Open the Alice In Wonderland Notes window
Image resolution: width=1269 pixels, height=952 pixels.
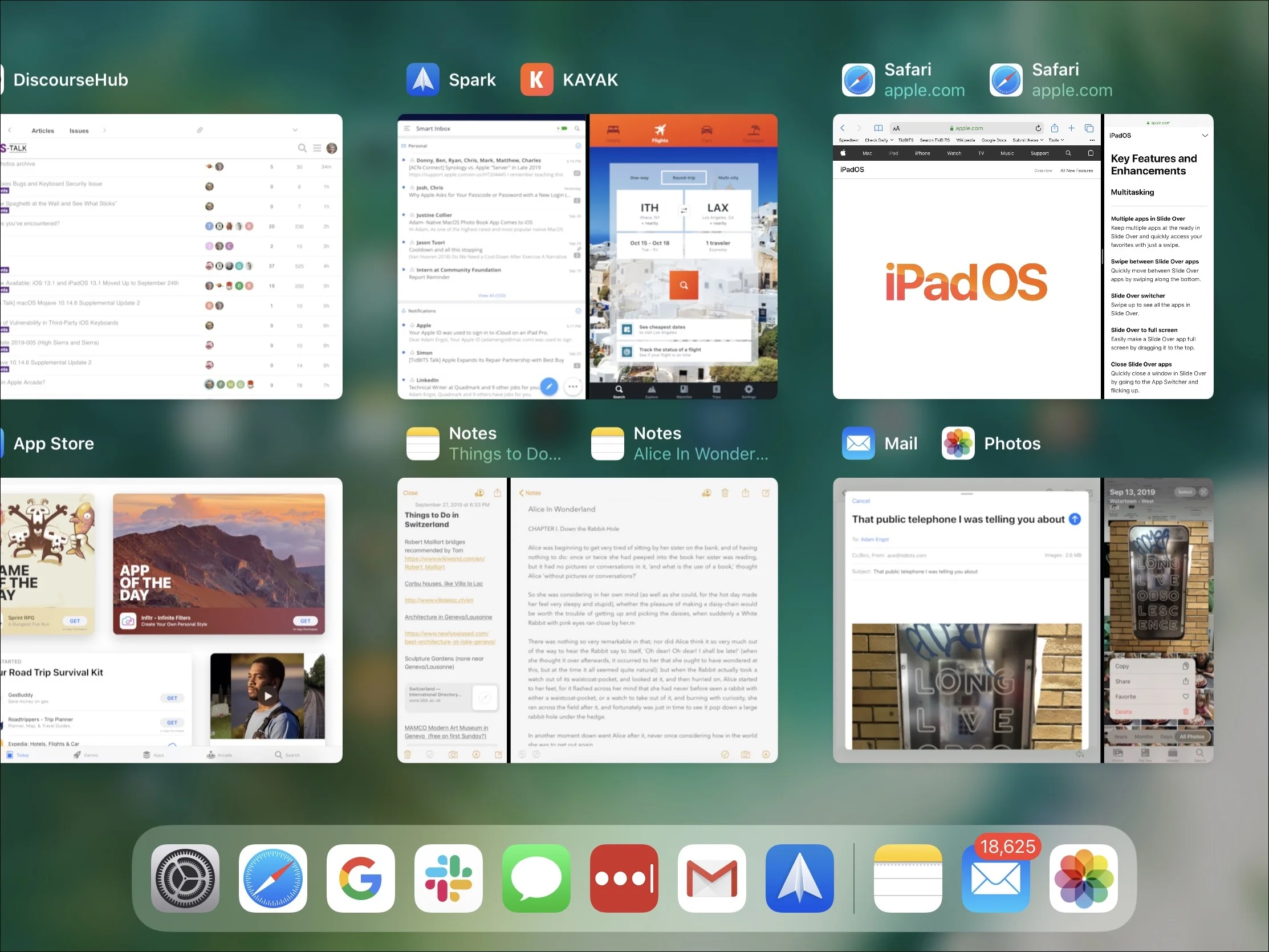coord(644,620)
